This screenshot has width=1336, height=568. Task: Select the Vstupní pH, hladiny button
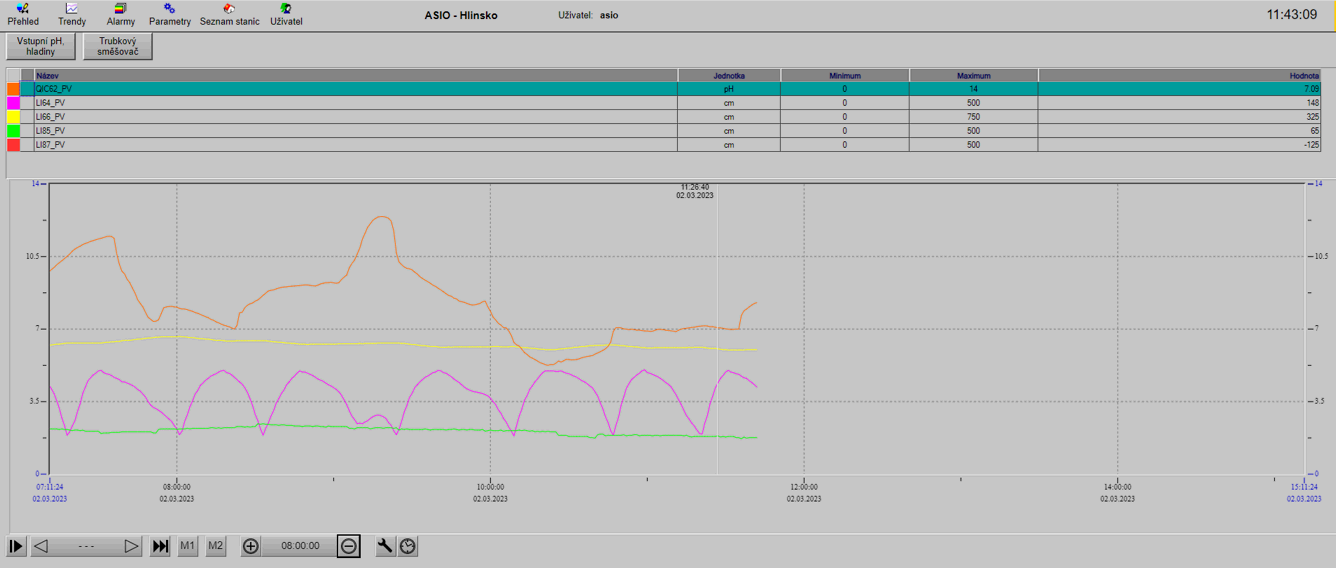tap(41, 46)
